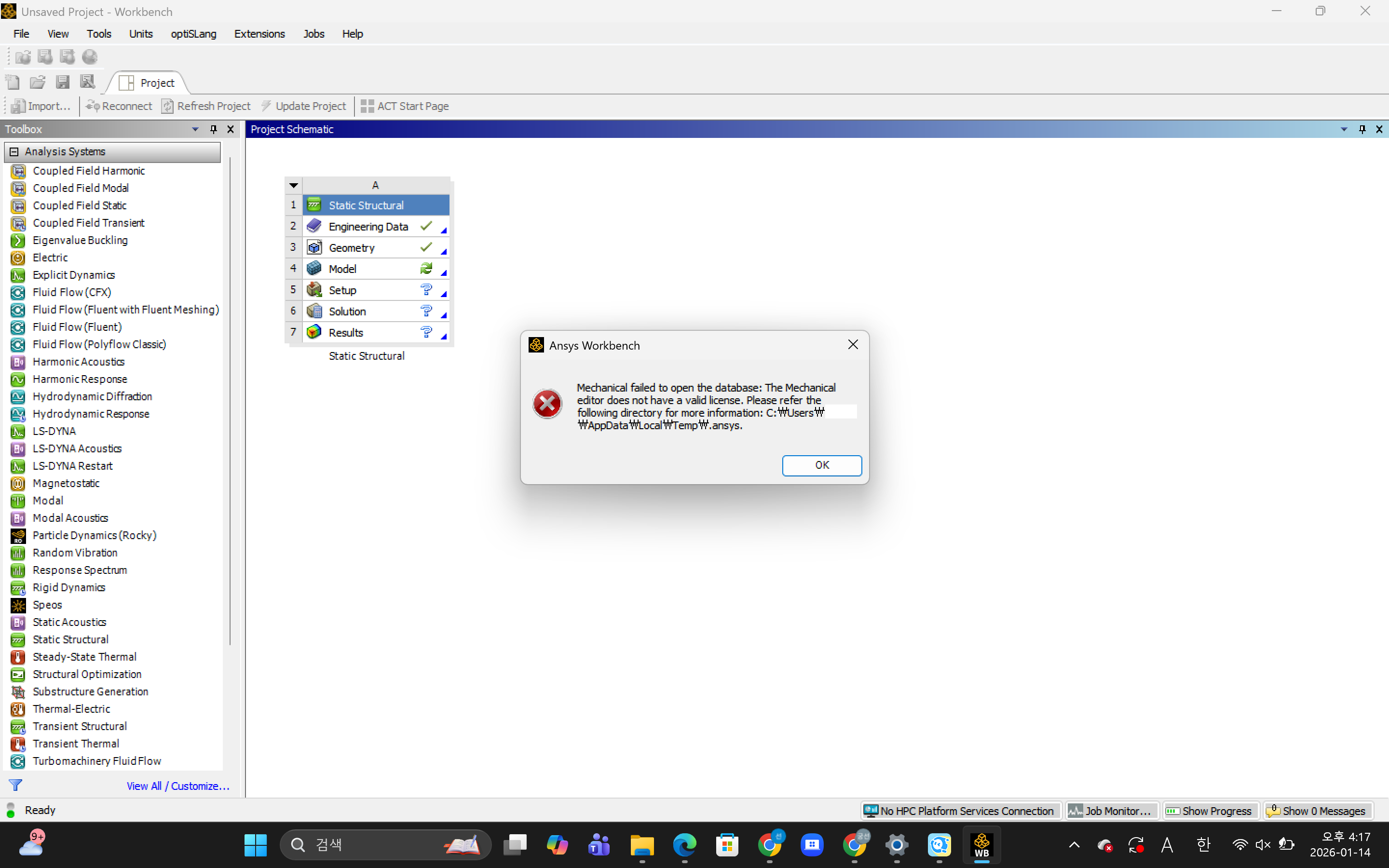Screen dimensions: 1389x868
Task: Click the View All / Customize link
Action: (177, 786)
